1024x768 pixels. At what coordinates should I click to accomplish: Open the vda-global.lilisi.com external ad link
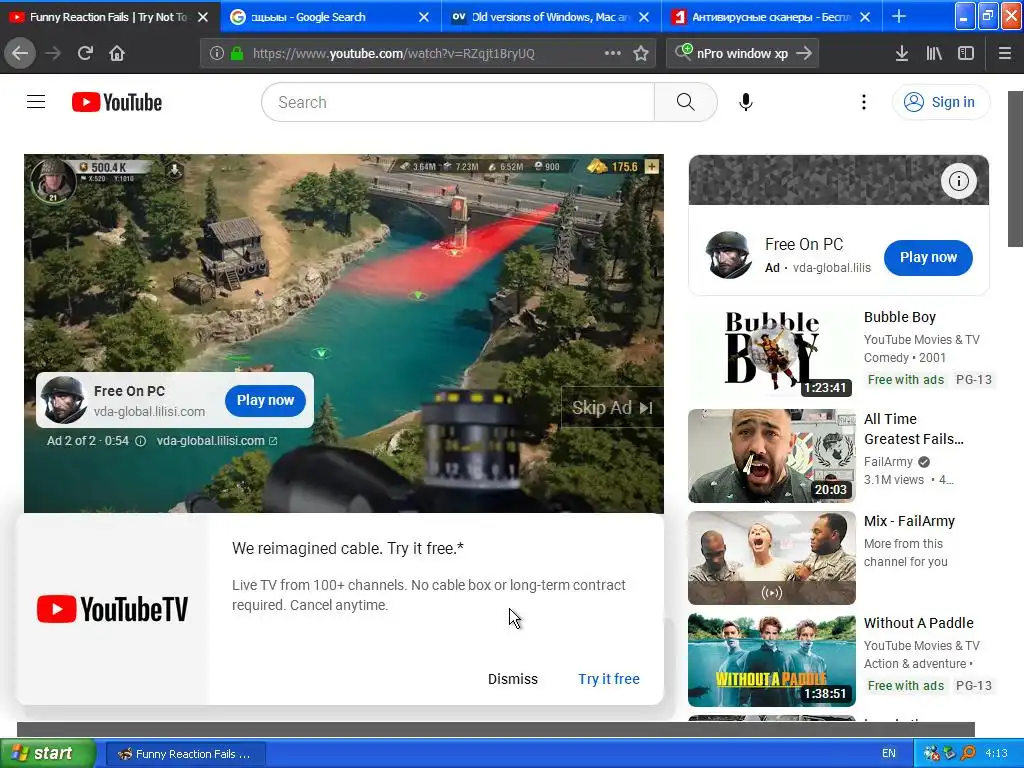217,441
